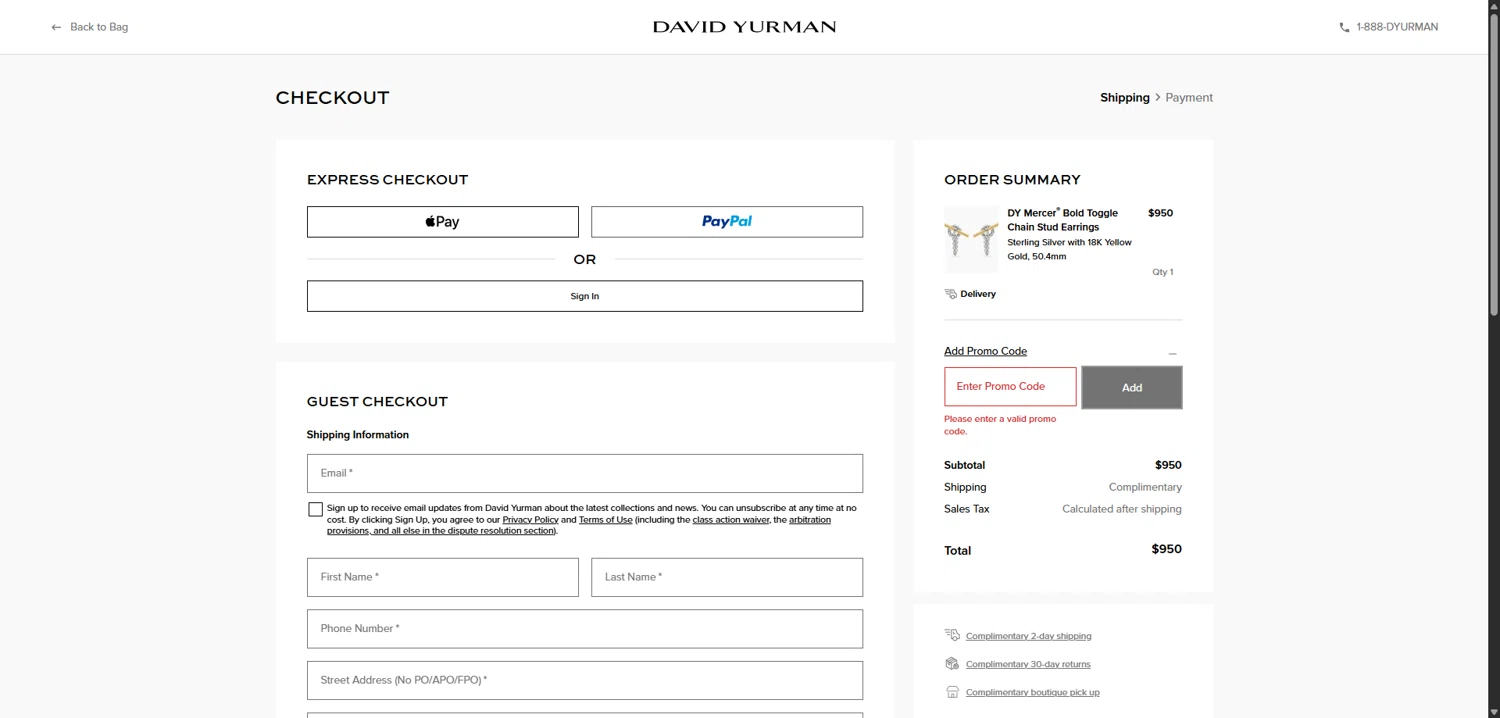Focus the Phone Number field

click(585, 629)
